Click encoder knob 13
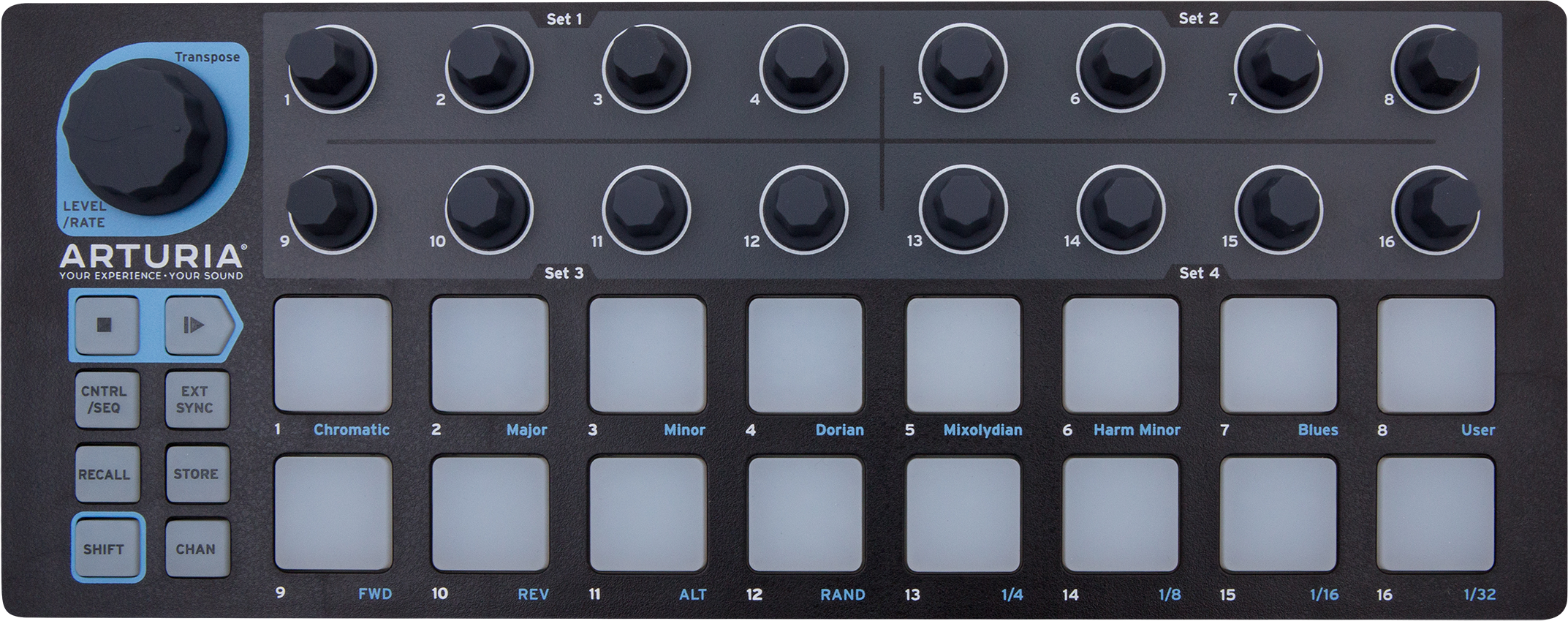Screen dimensions: 1568x621 click(x=962, y=210)
